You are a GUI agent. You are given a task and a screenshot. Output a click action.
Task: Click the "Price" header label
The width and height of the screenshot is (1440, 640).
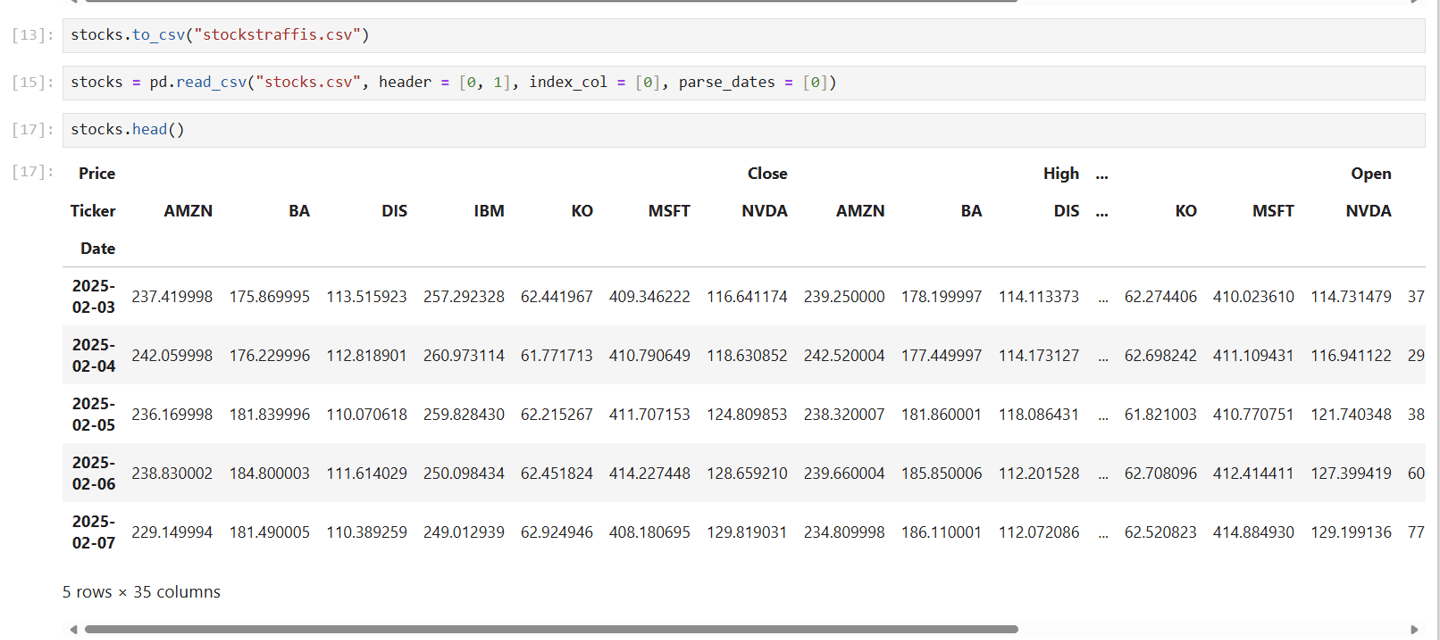[97, 173]
